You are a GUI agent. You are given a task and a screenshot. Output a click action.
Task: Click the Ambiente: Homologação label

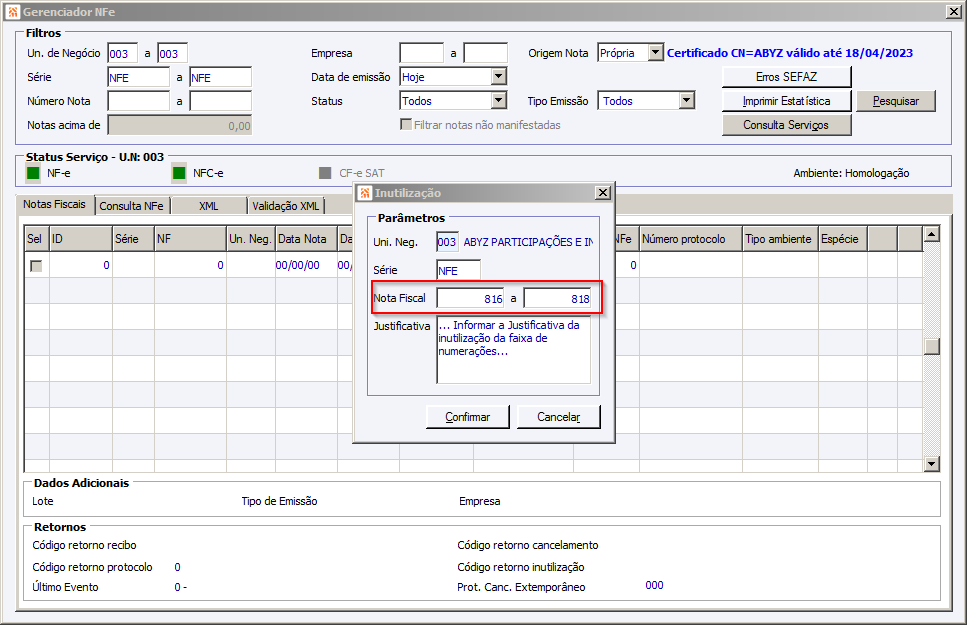tap(851, 173)
